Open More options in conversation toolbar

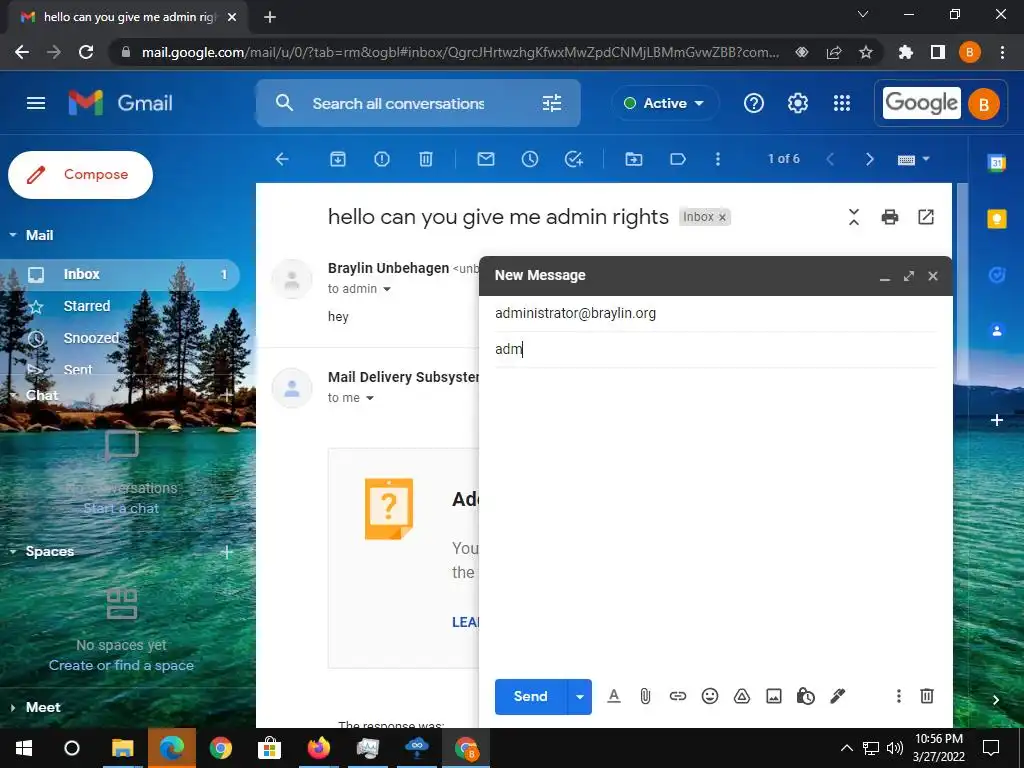click(x=718, y=159)
